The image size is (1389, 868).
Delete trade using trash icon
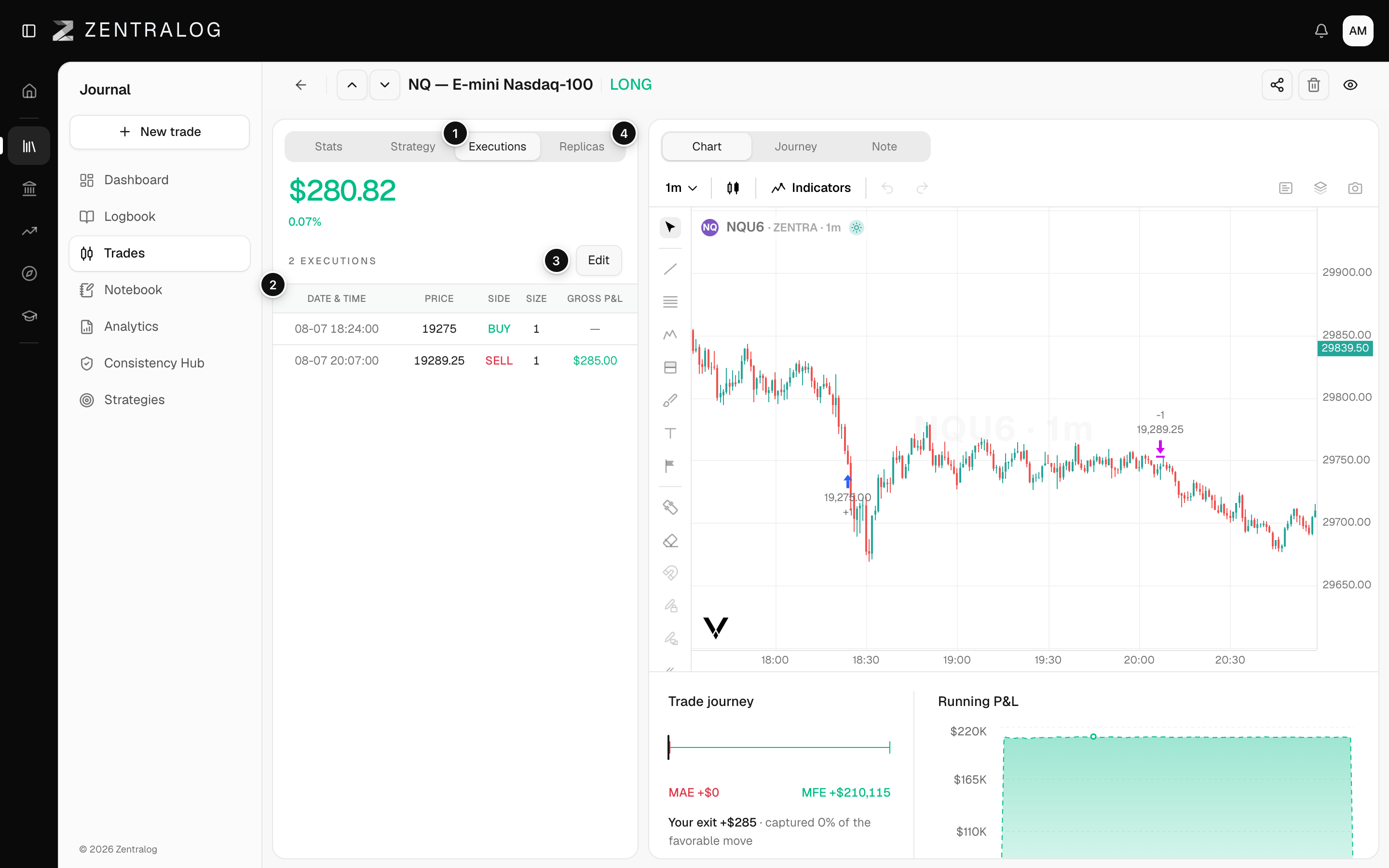point(1313,85)
